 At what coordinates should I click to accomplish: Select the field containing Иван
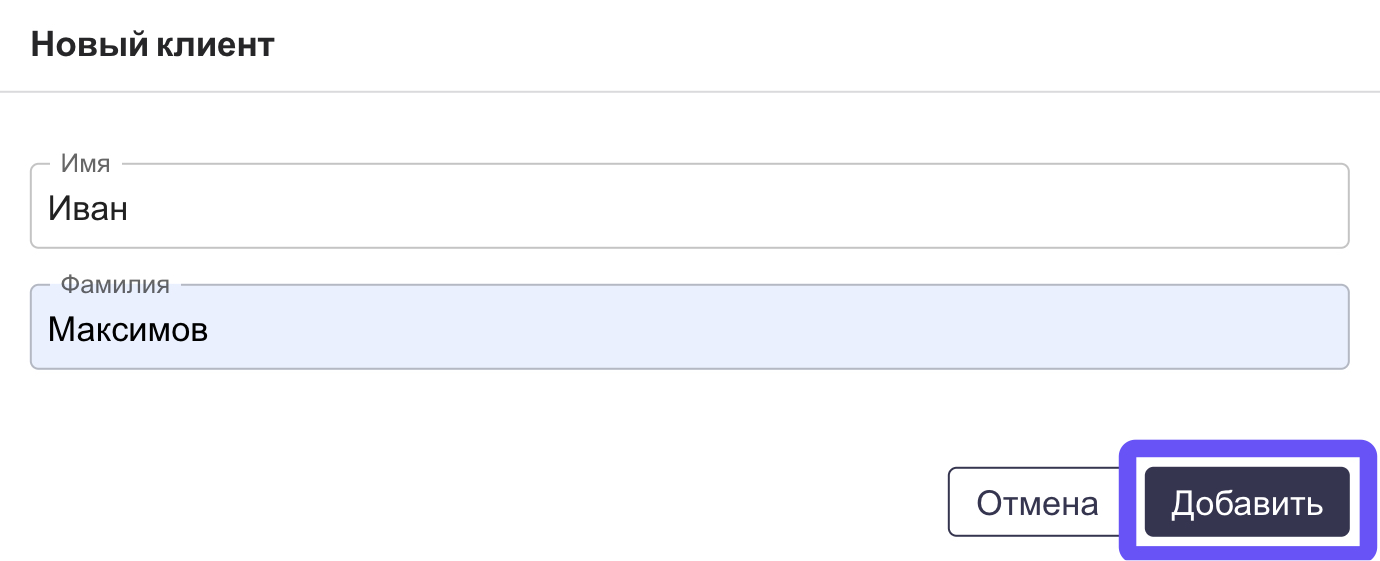point(689,210)
